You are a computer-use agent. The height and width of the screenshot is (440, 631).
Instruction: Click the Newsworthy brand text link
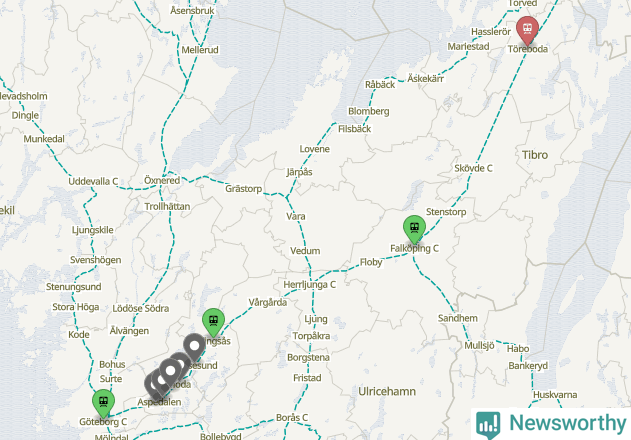[x=568, y=423]
